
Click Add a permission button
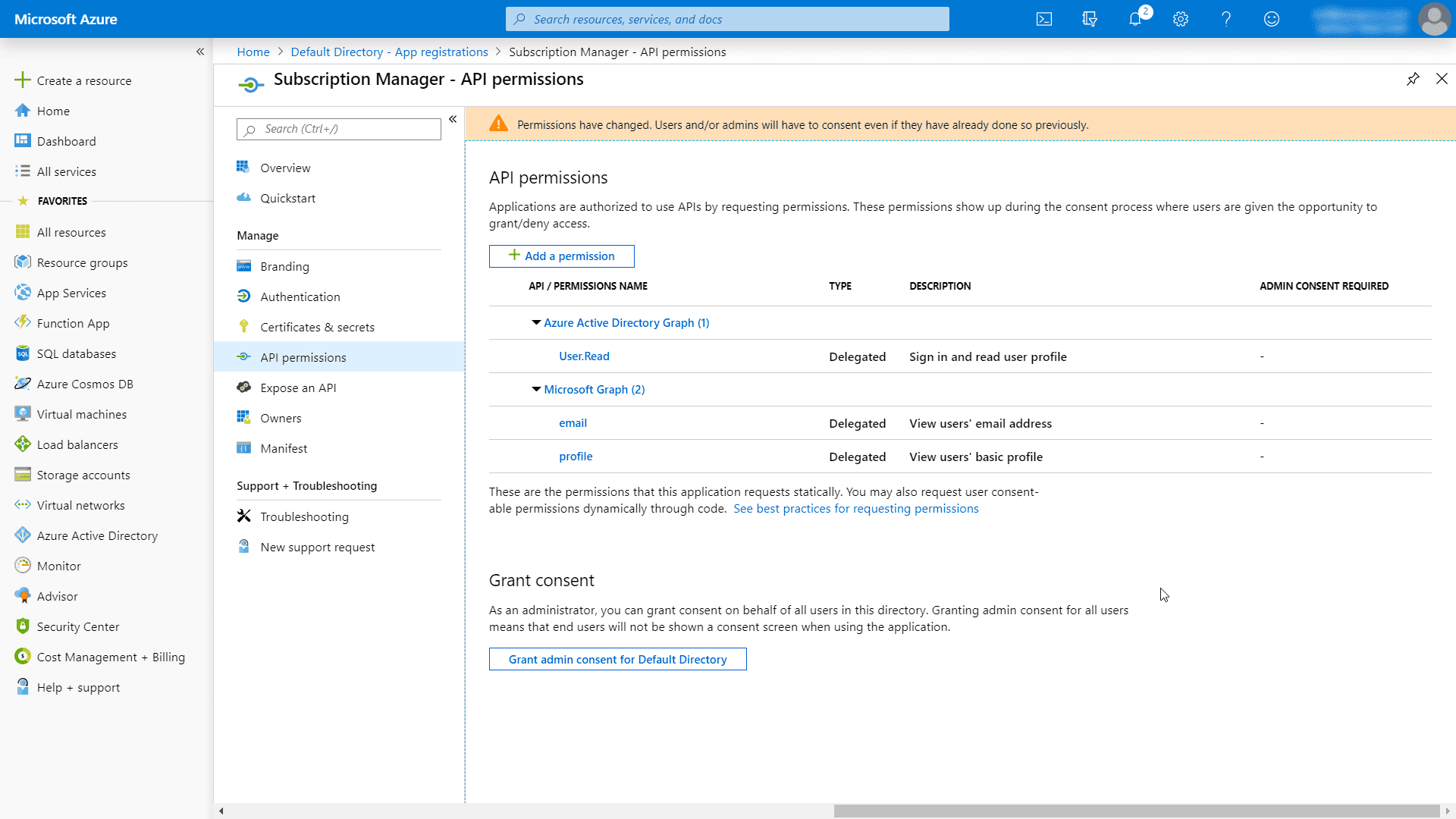[561, 256]
